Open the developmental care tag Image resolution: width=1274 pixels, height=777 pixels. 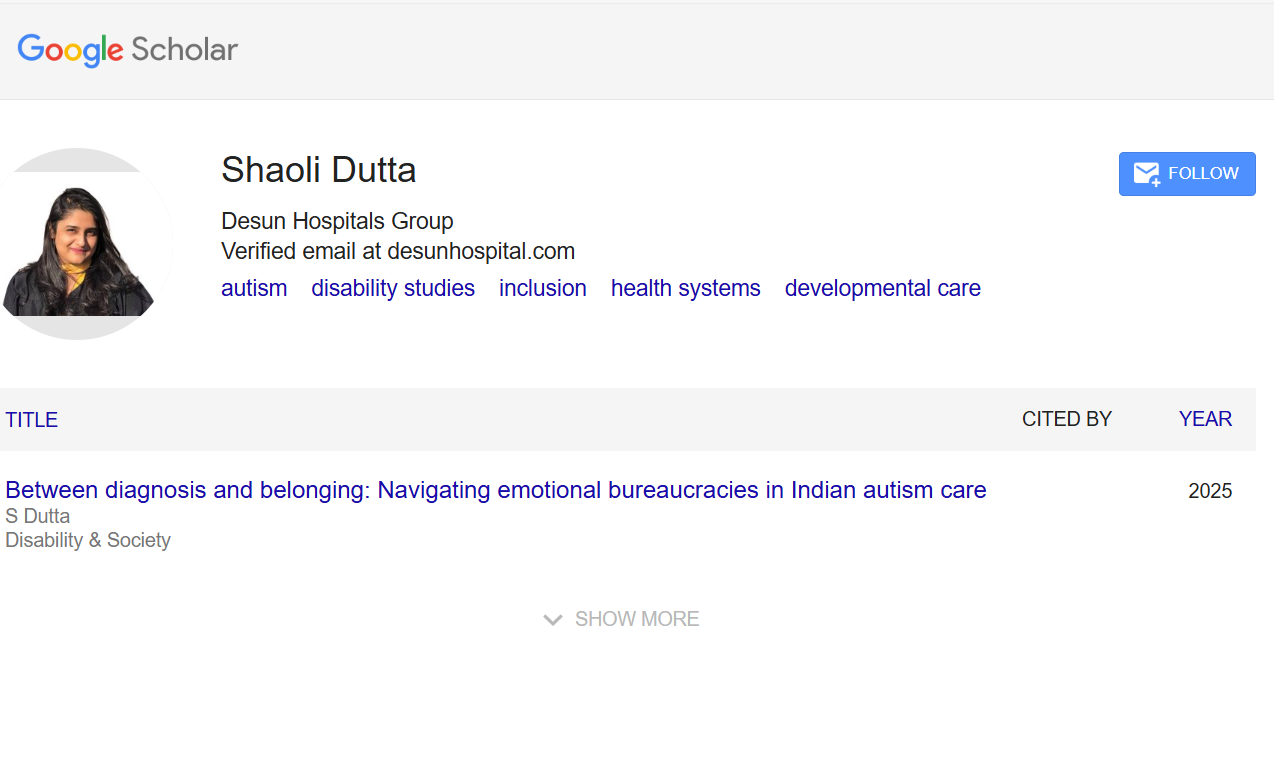[x=883, y=288]
